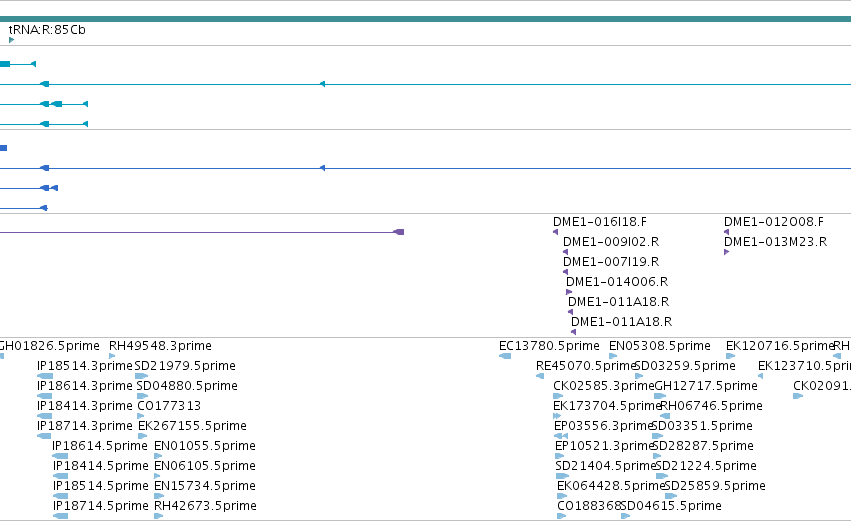851x521 pixels.
Task: Open the SD21979.5prime EST entry
Action: coord(185,366)
